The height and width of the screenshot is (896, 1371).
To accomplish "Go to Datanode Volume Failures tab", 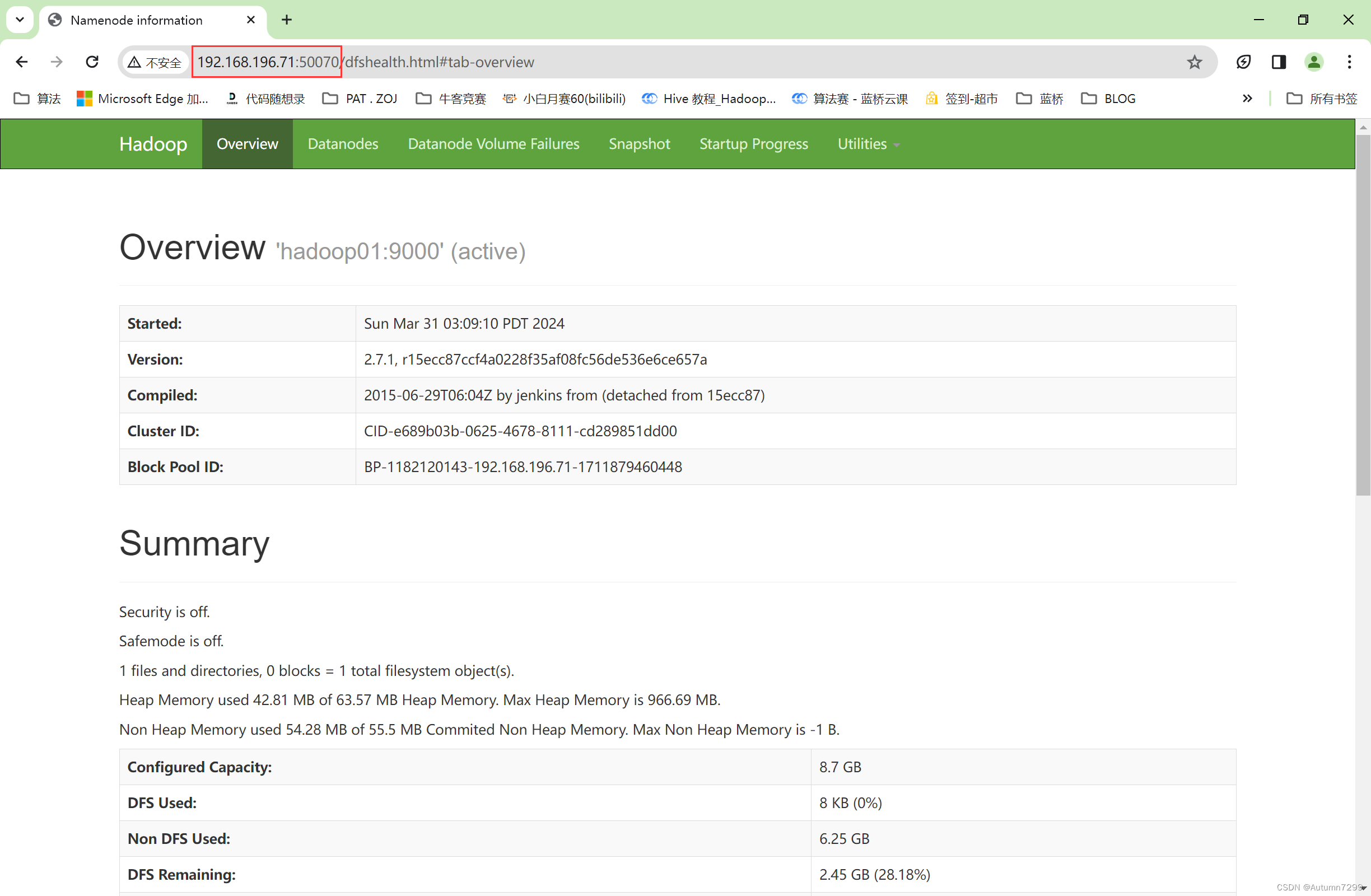I will 493,144.
